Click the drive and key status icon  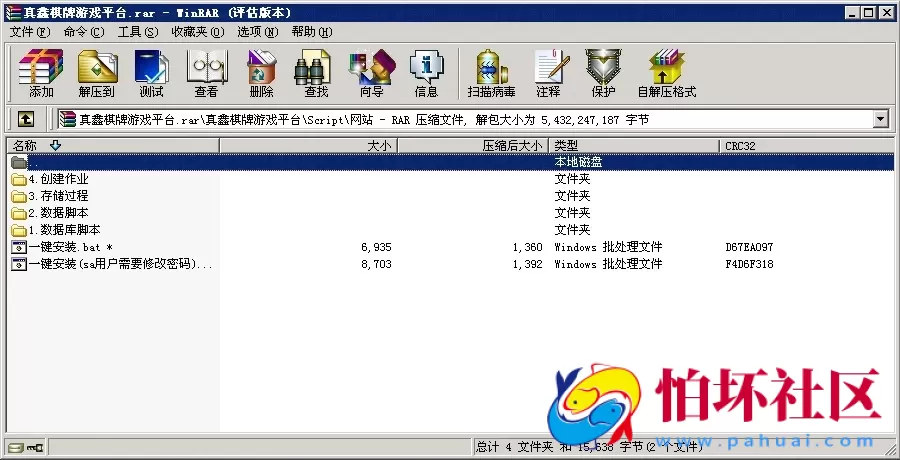pos(25,446)
